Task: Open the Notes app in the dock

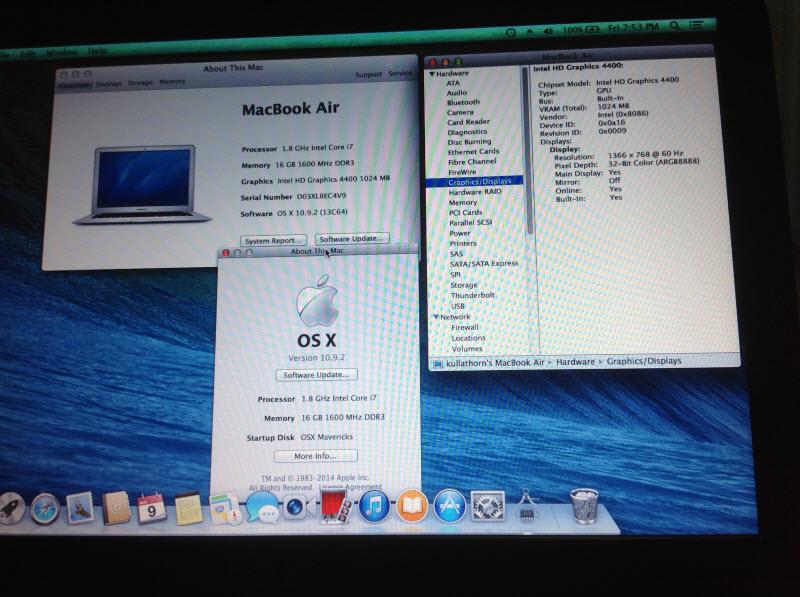Action: (x=188, y=508)
